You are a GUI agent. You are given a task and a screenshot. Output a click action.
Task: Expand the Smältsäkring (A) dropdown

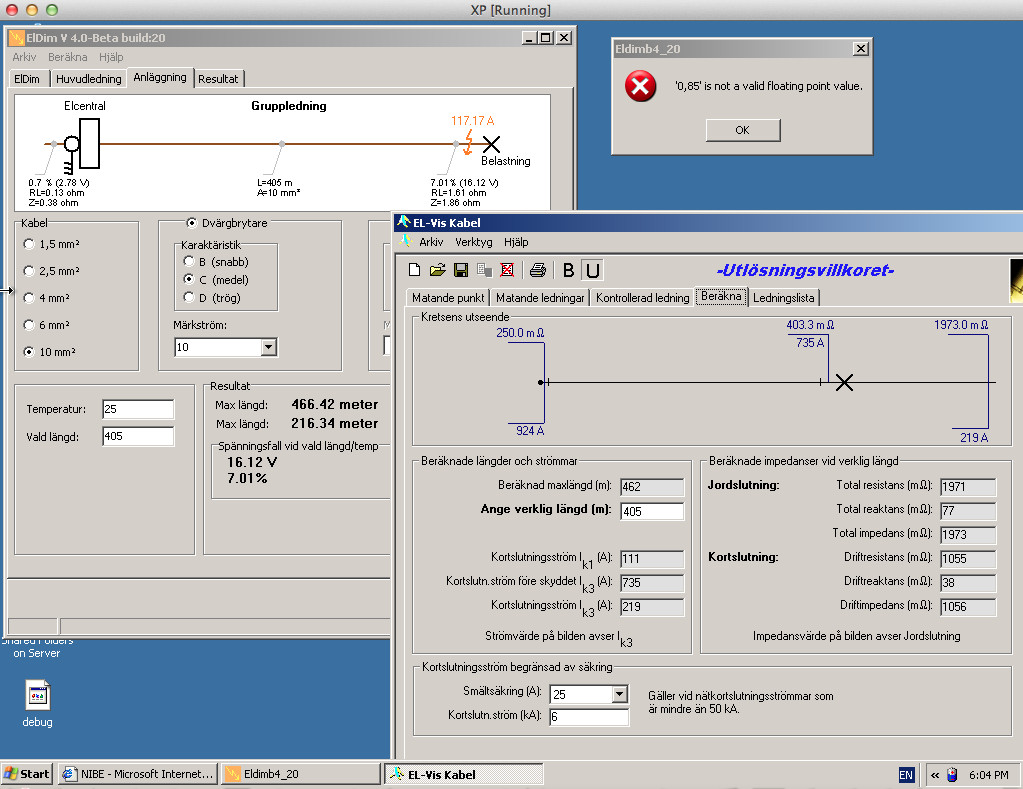point(619,694)
